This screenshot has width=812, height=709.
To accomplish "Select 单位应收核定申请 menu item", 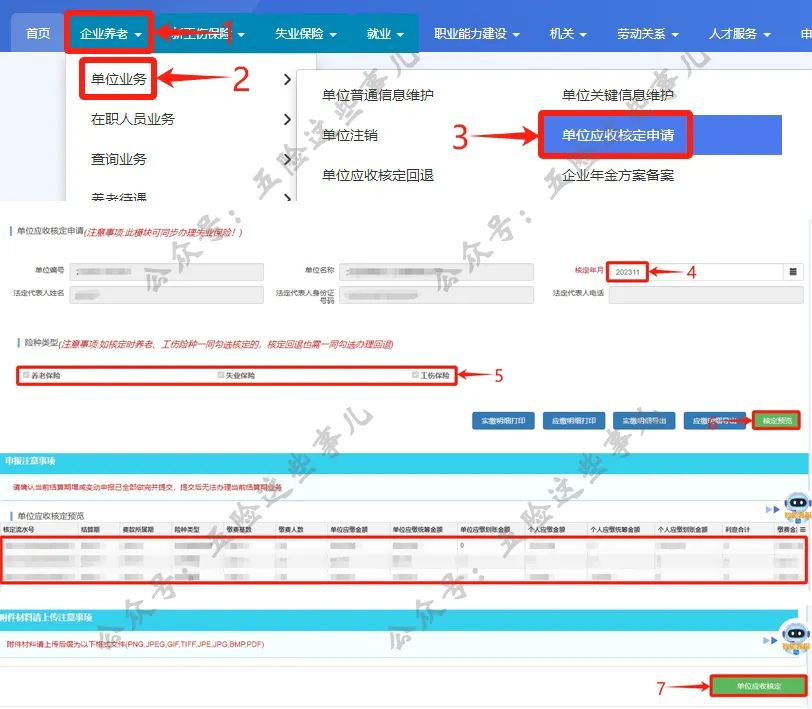I will point(616,135).
